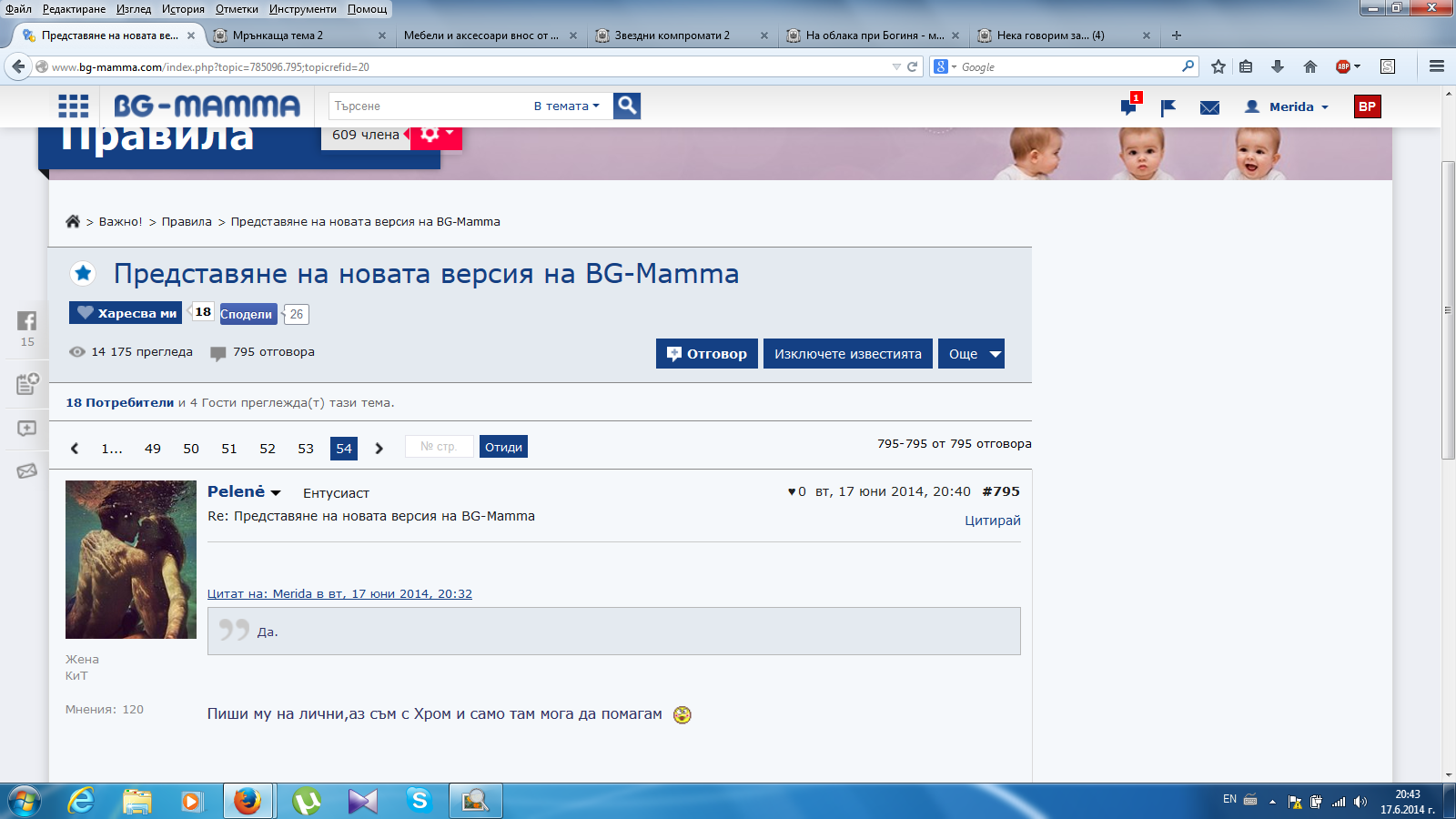Click the Facebook share icon in sidebar
This screenshot has height=819, width=1456.
tap(27, 321)
